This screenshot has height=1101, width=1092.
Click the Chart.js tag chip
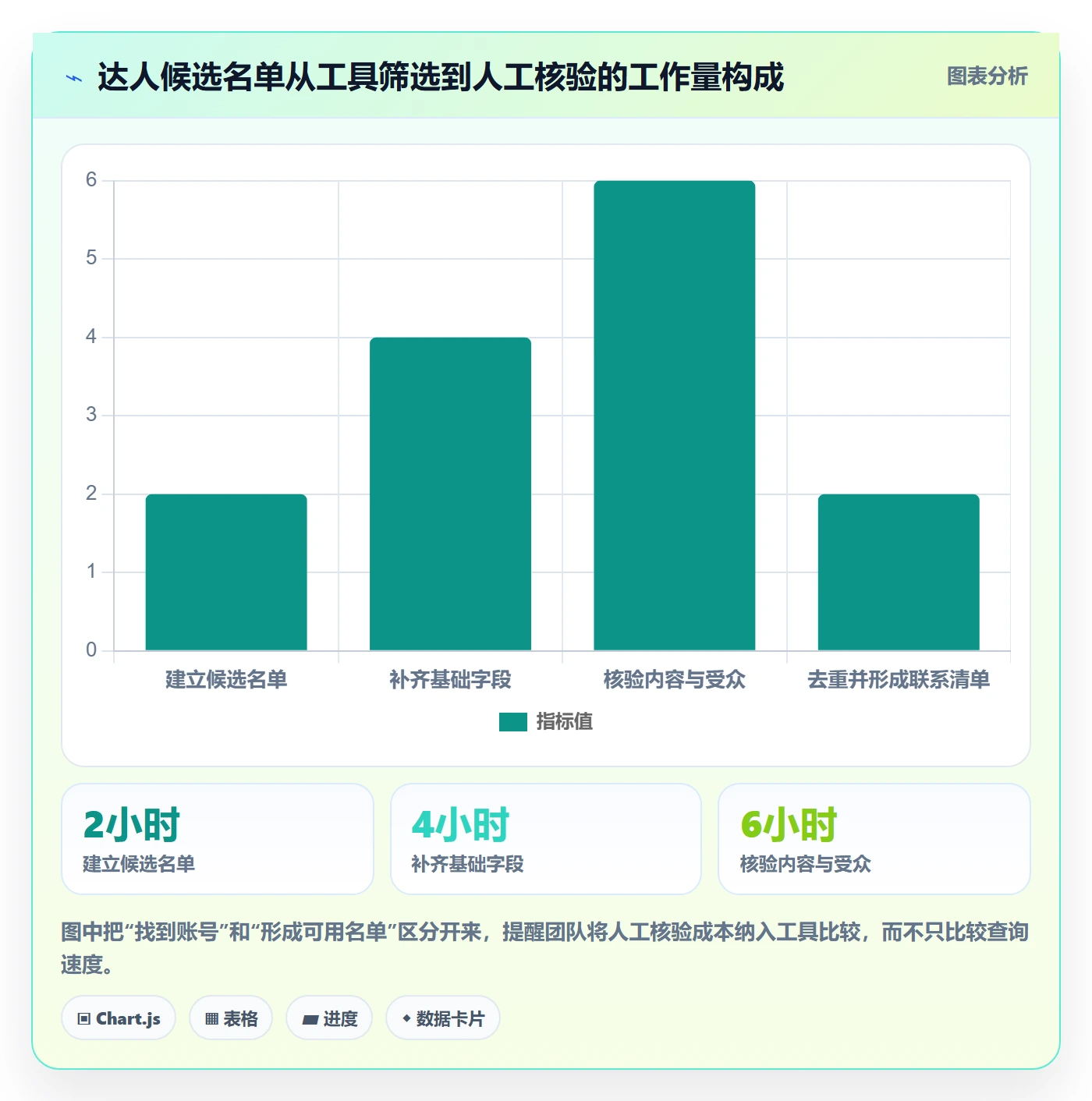coord(119,1018)
